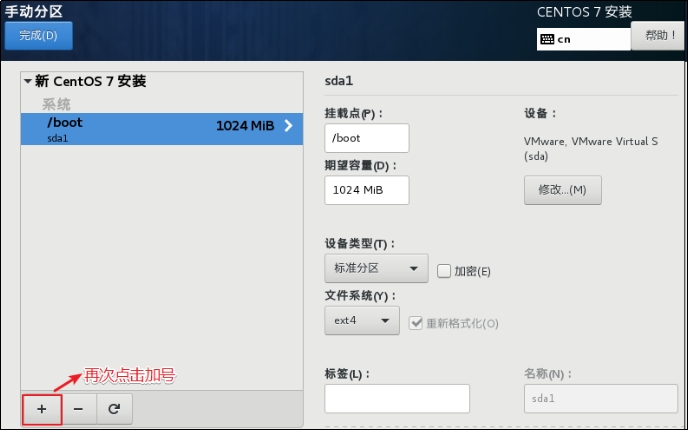Select the /boot sda1 partition row
The image size is (689, 431).
click(x=162, y=129)
